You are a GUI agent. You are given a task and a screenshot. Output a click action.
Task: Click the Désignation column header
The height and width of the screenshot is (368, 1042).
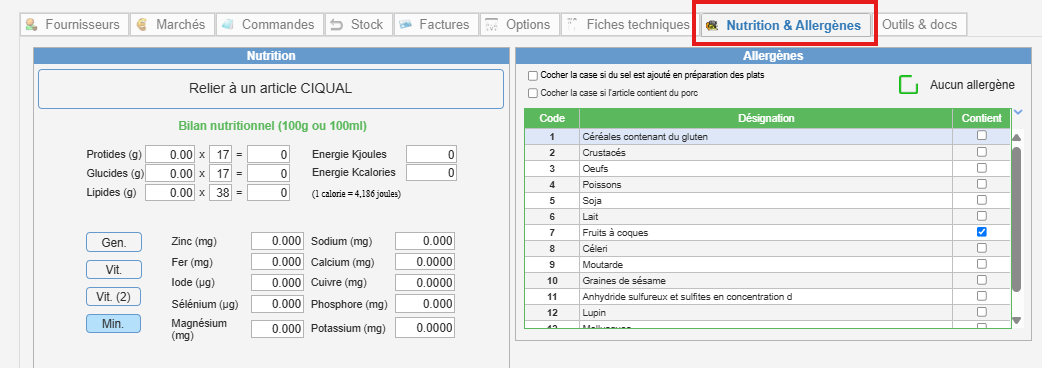pyautogui.click(x=766, y=118)
